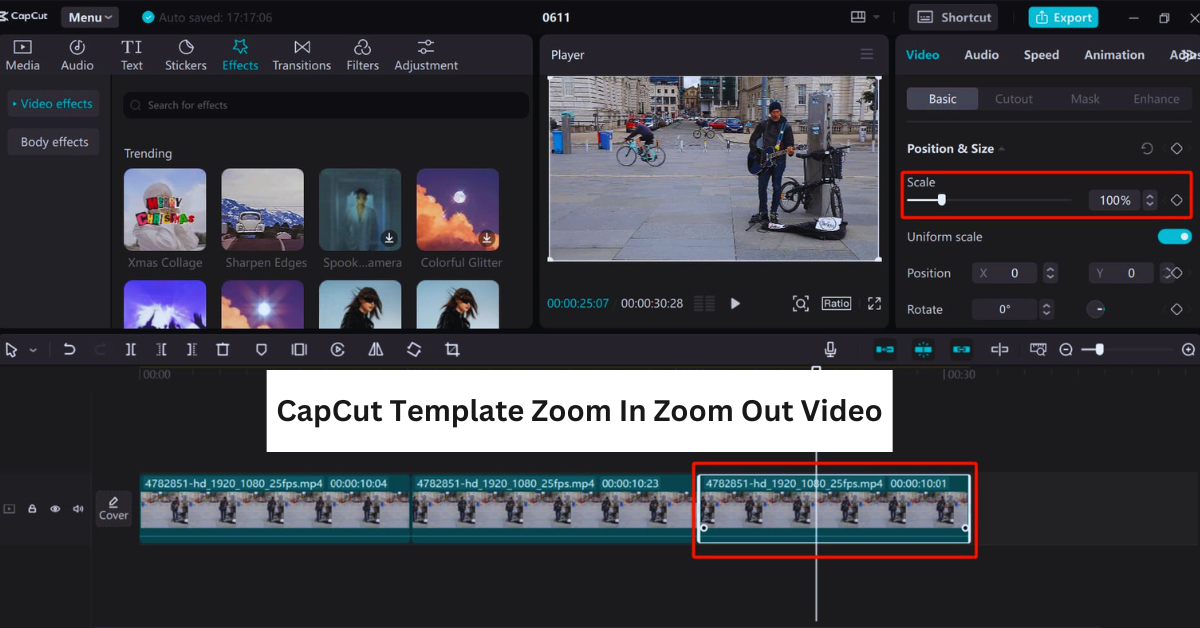1200x628 pixels.
Task: Toggle the Uniform scale switch
Action: click(1175, 237)
